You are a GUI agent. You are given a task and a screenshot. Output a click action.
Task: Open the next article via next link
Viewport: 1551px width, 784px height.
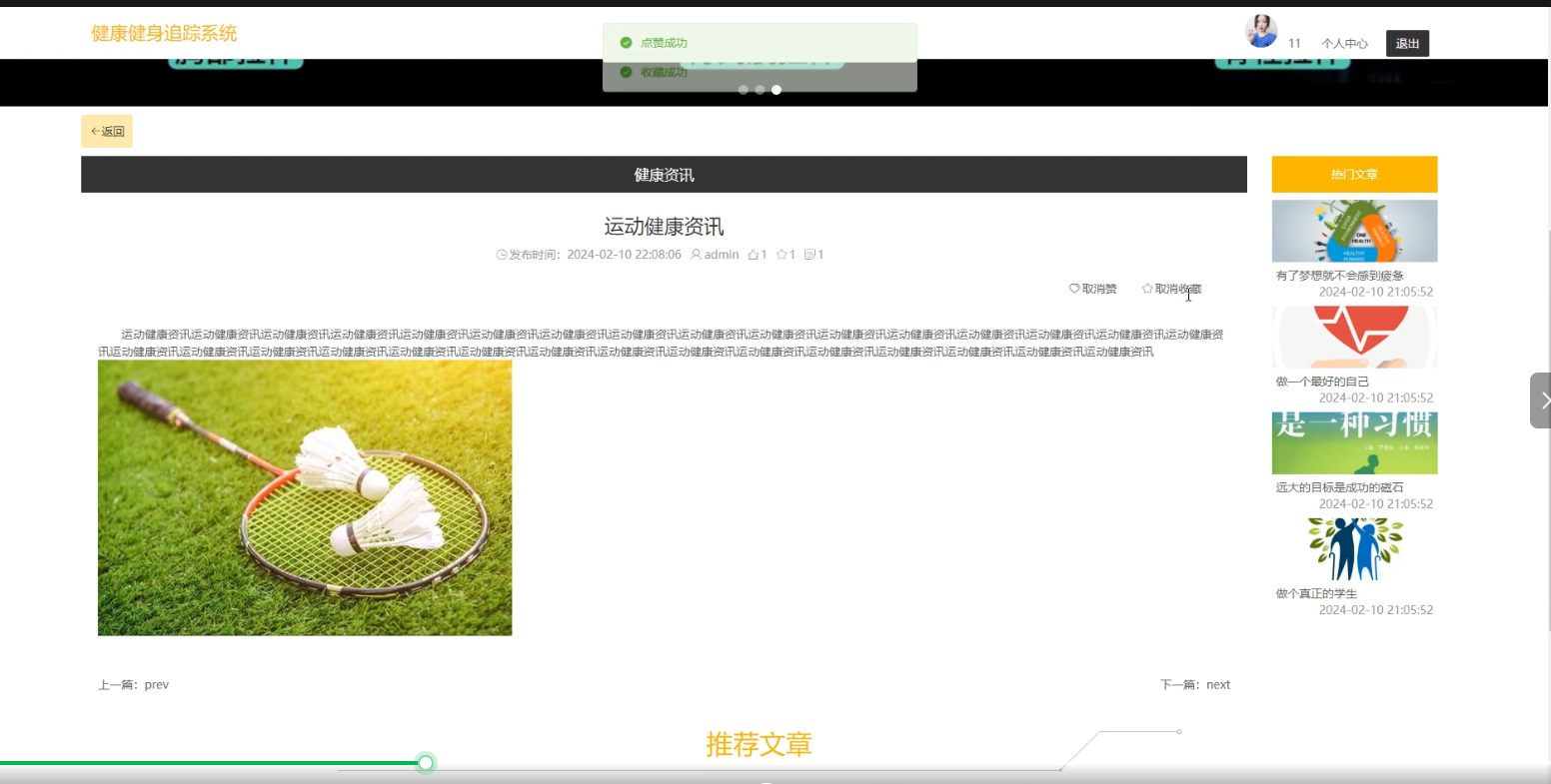(1218, 684)
